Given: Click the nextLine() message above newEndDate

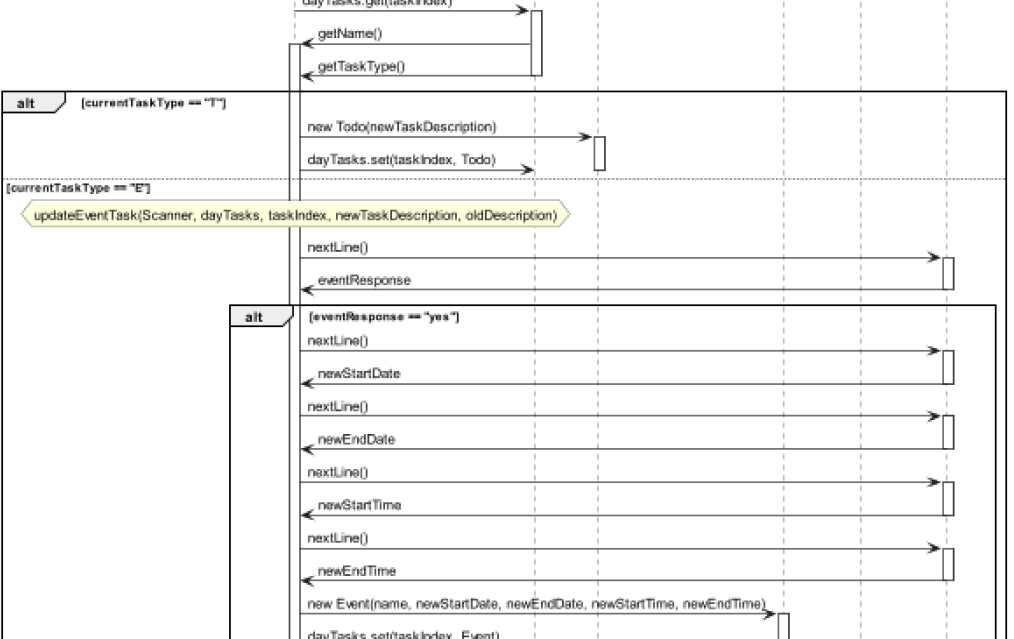Looking at the screenshot, I should point(338,407).
